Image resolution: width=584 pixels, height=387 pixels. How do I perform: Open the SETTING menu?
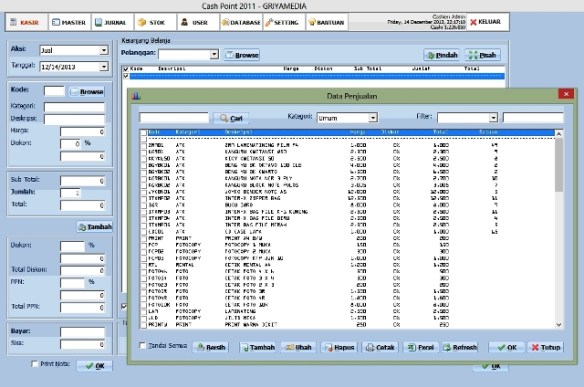(284, 22)
